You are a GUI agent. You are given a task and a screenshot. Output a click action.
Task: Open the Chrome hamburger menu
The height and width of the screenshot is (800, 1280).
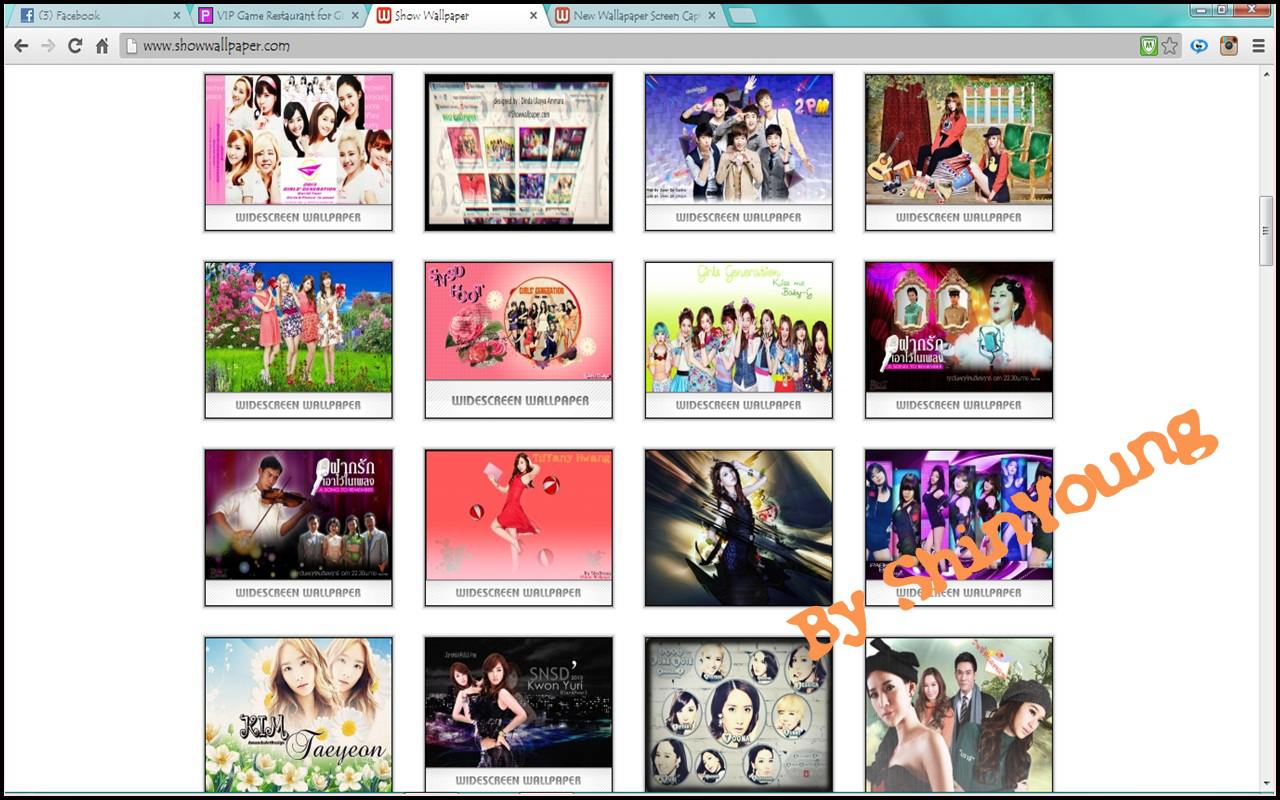1259,46
